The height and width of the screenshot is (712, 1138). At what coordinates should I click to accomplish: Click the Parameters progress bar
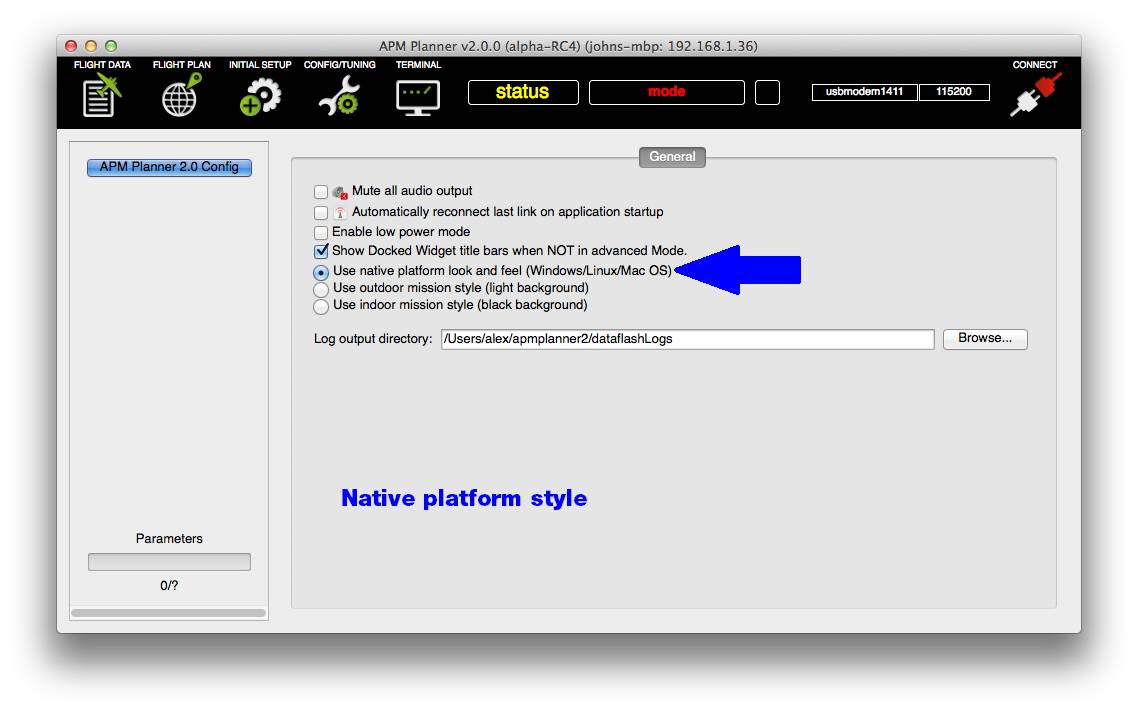pyautogui.click(x=168, y=561)
